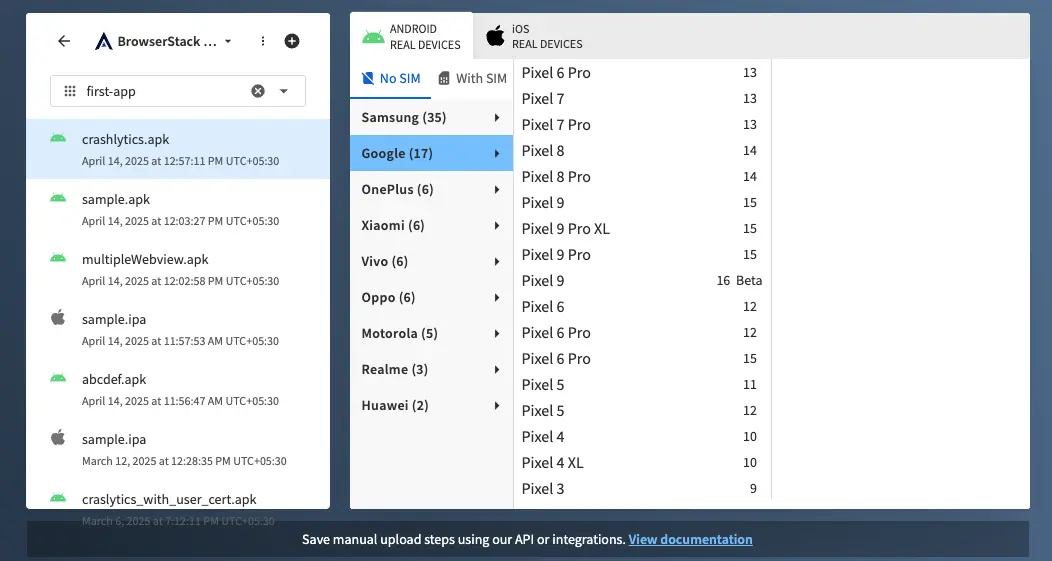1052x561 pixels.
Task: Expand the BrowserStack organization dropdown
Action: pos(228,42)
